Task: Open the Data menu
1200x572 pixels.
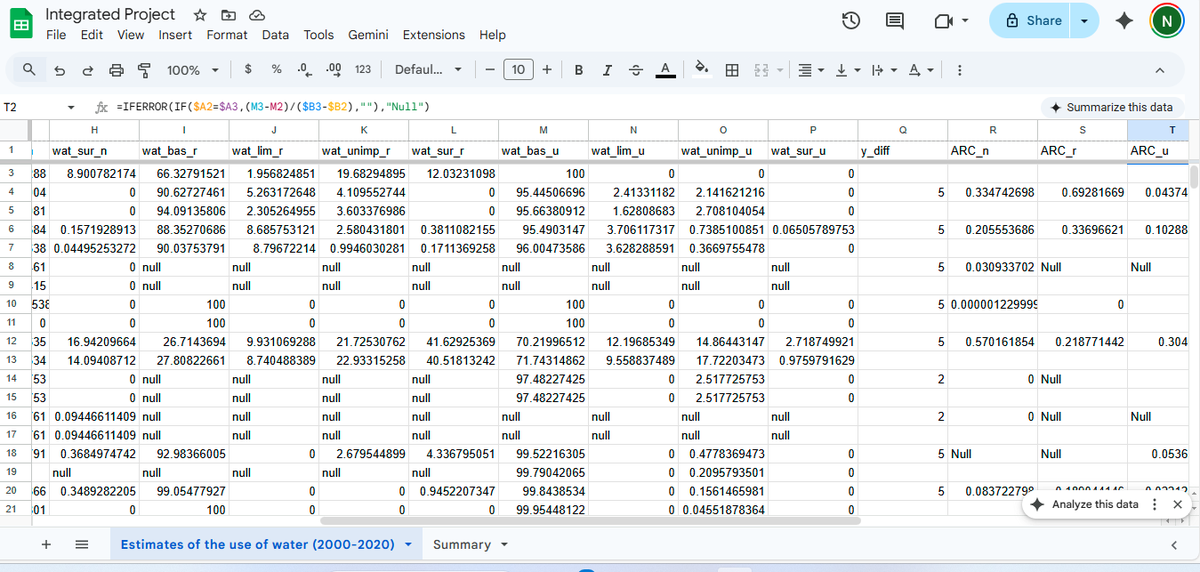Action: (276, 35)
